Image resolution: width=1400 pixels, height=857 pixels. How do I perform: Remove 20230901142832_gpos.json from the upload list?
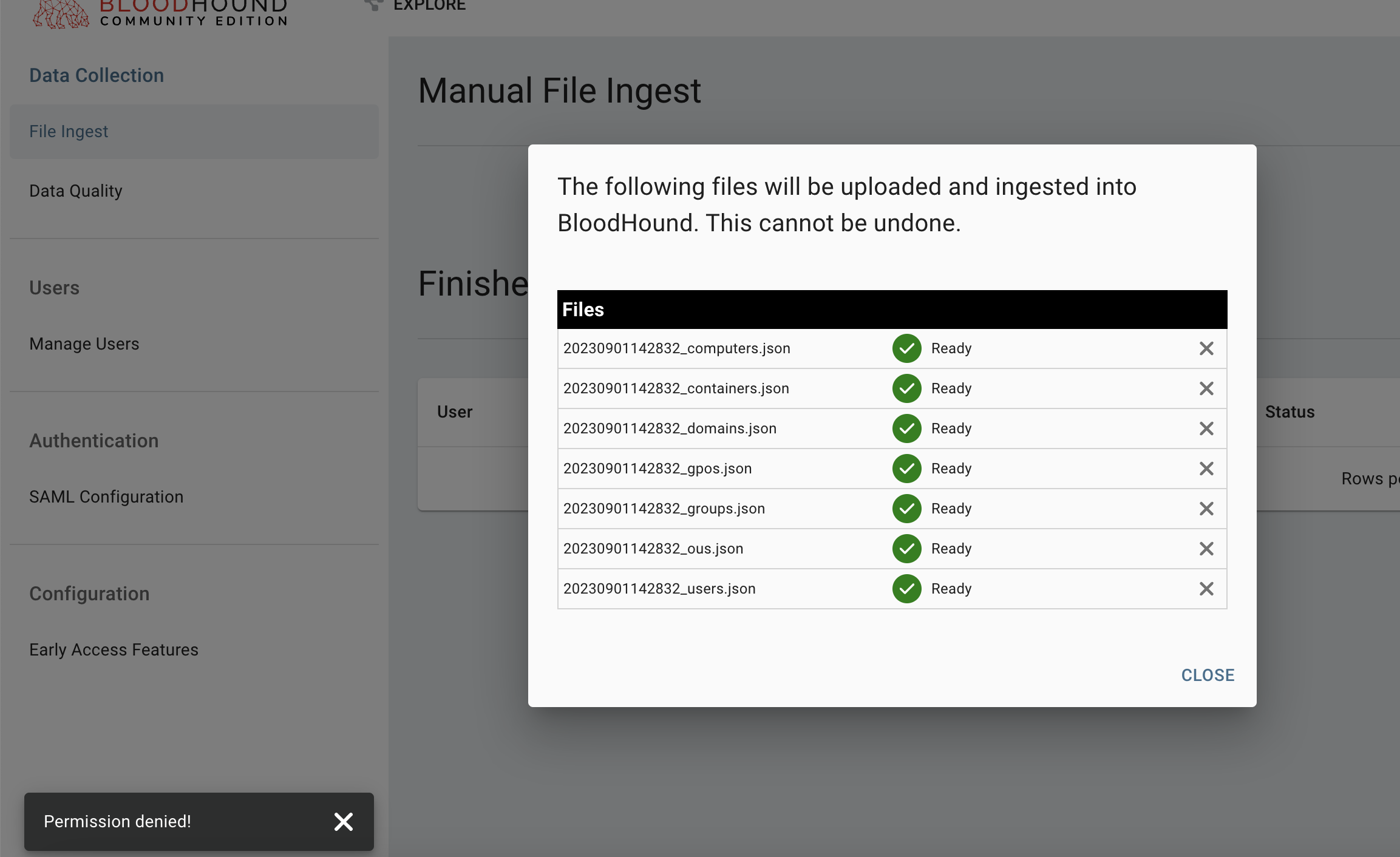1206,469
